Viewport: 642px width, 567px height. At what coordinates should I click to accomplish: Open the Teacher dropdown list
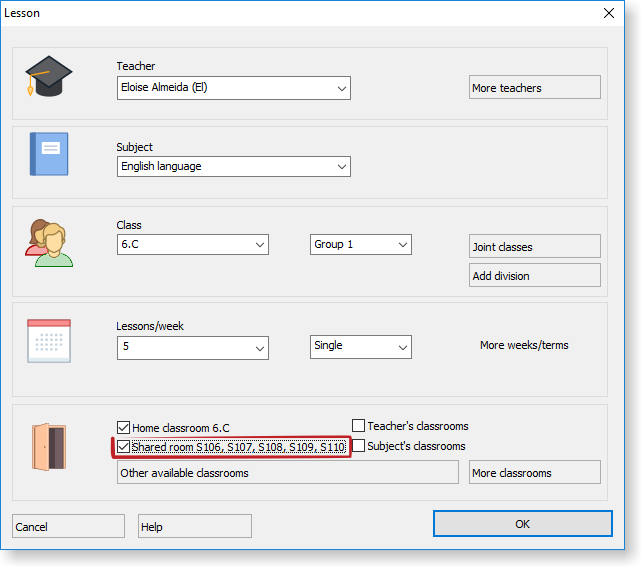(x=340, y=88)
